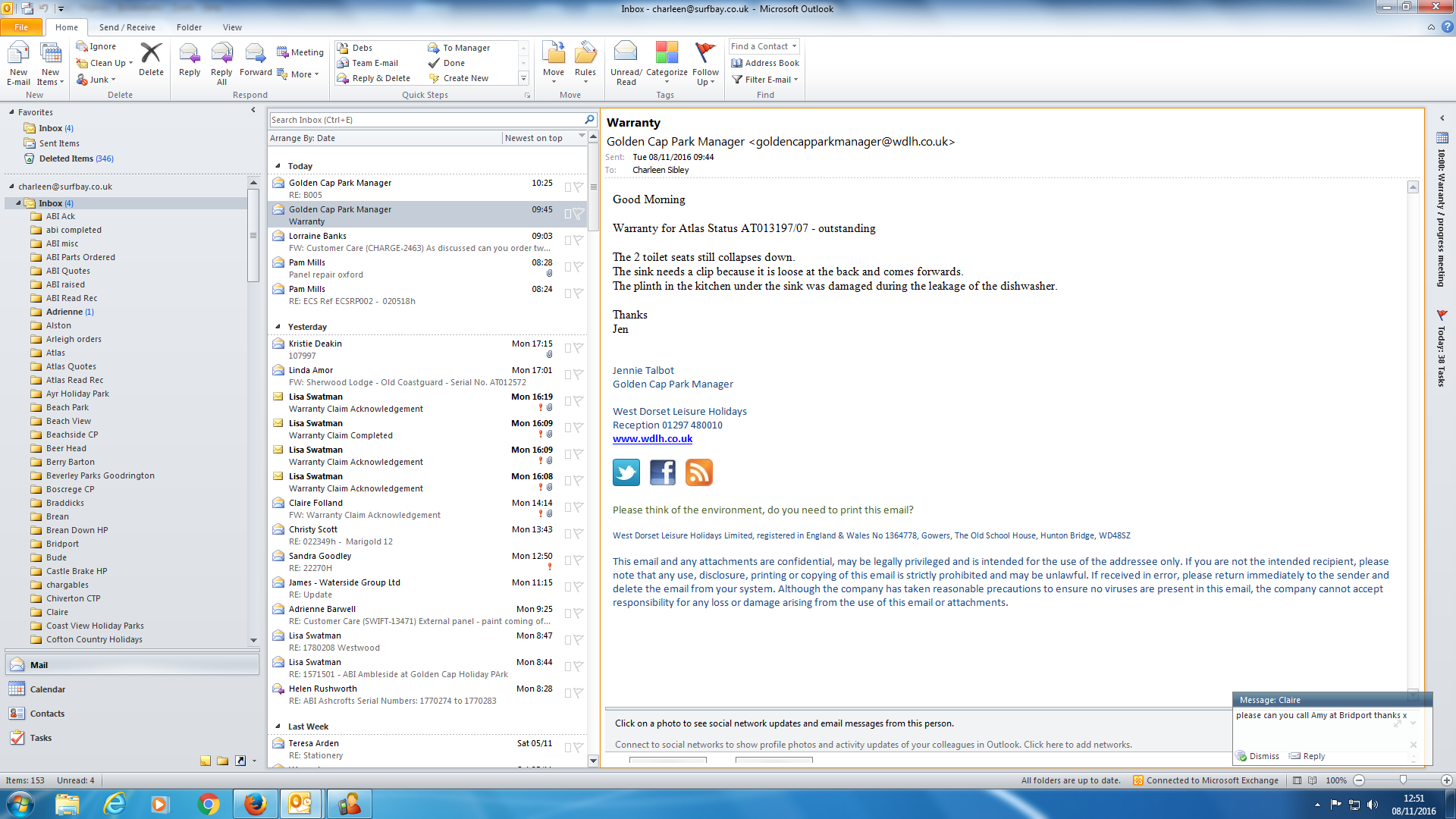Open the Folder ribbon tab
The width and height of the screenshot is (1456, 819).
(x=189, y=27)
